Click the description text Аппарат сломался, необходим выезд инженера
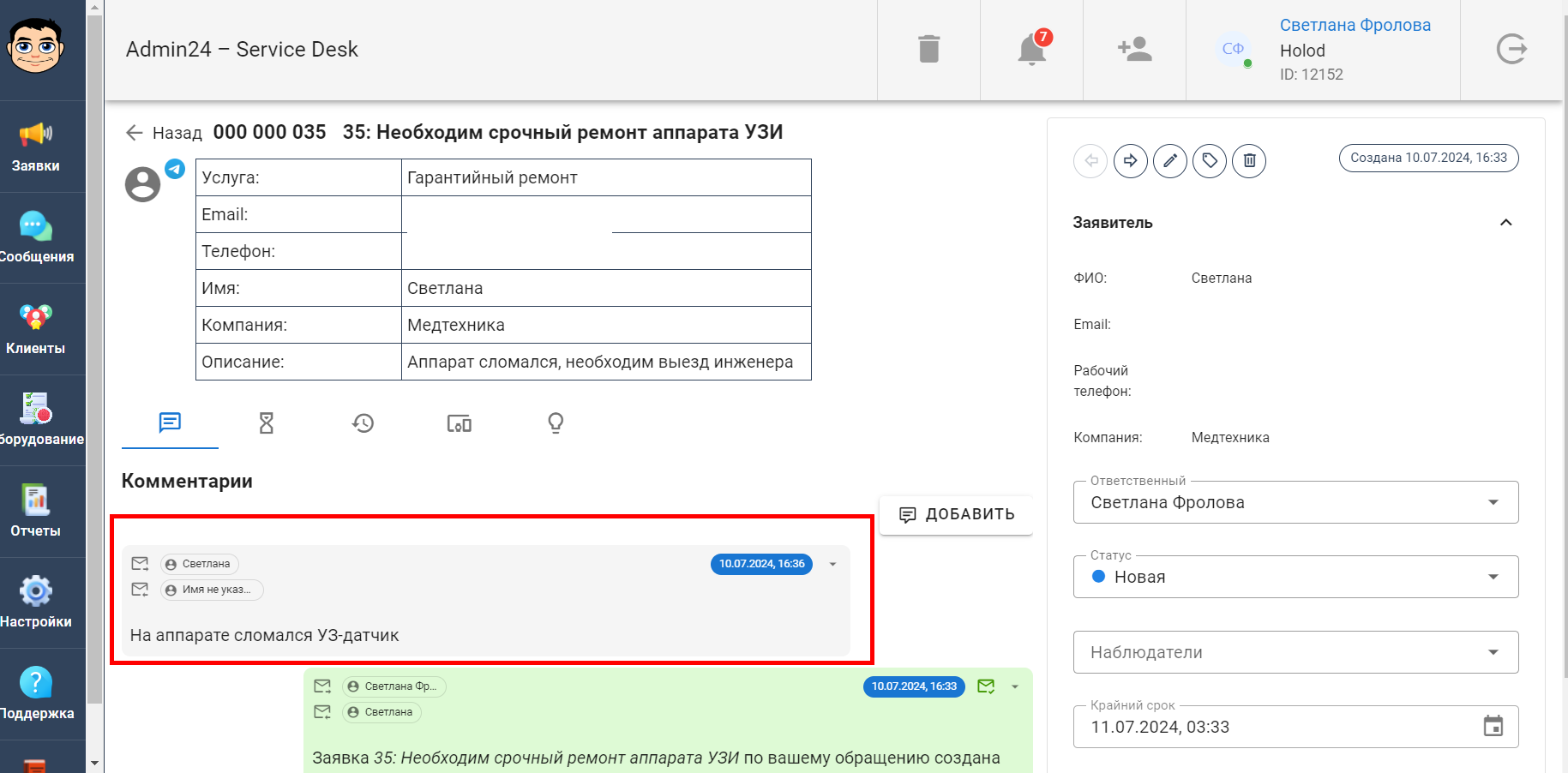This screenshot has width=1568, height=773. pyautogui.click(x=600, y=362)
